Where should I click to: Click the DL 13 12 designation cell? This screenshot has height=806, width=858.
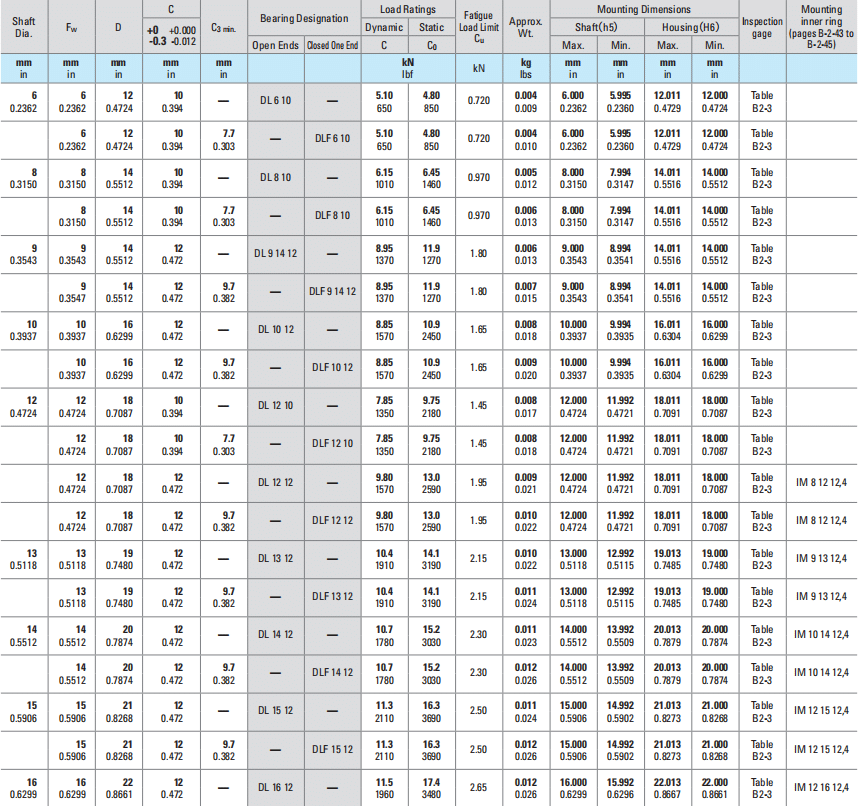[x=276, y=558]
